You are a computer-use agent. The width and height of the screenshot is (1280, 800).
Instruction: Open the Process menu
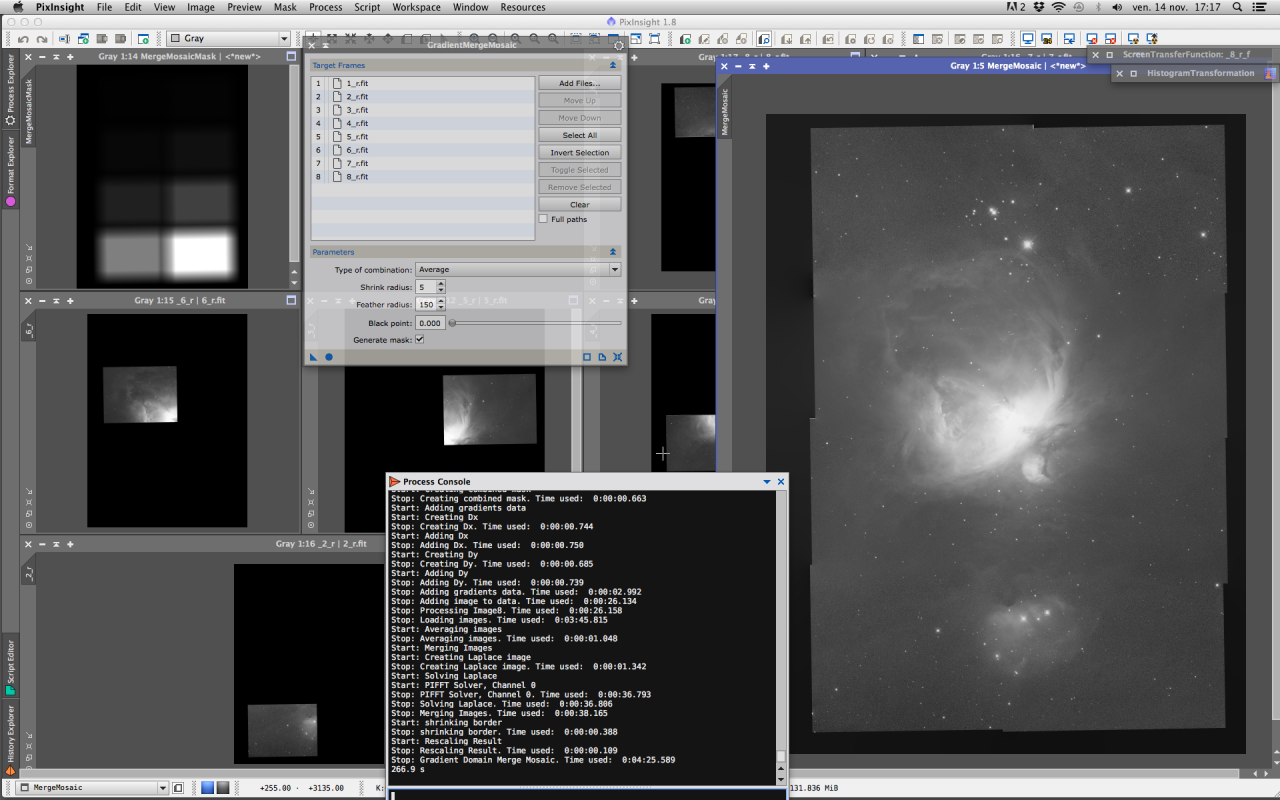tap(325, 7)
